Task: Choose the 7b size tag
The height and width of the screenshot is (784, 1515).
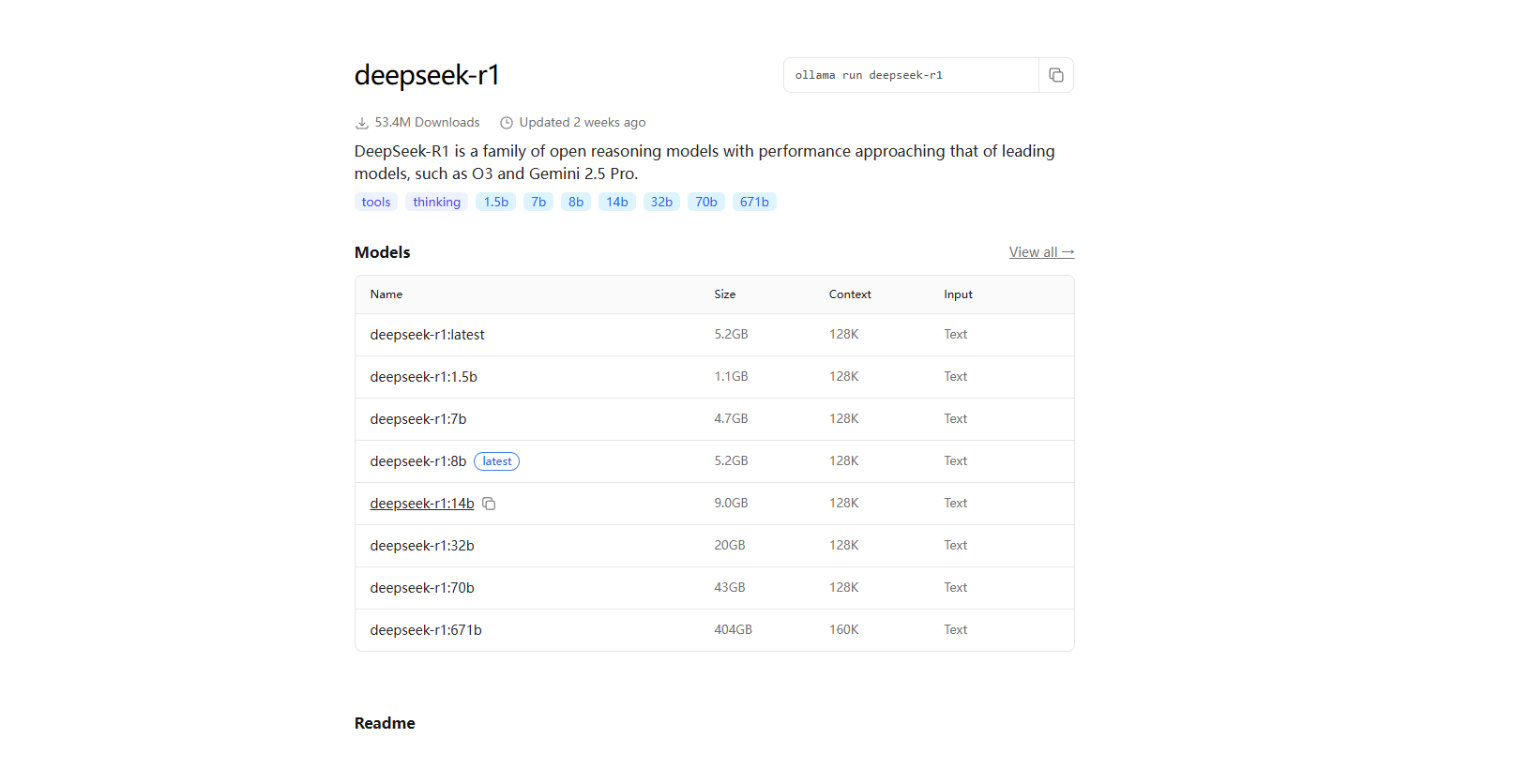Action: click(x=538, y=202)
